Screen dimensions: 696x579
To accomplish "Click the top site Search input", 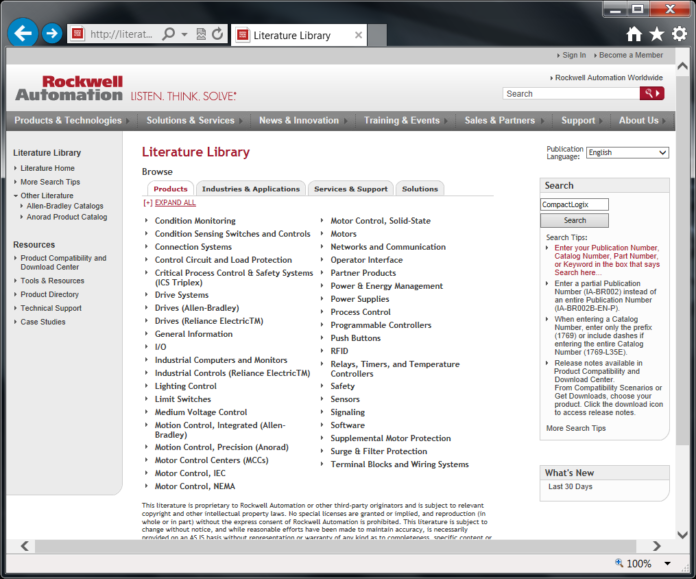I will click(571, 93).
